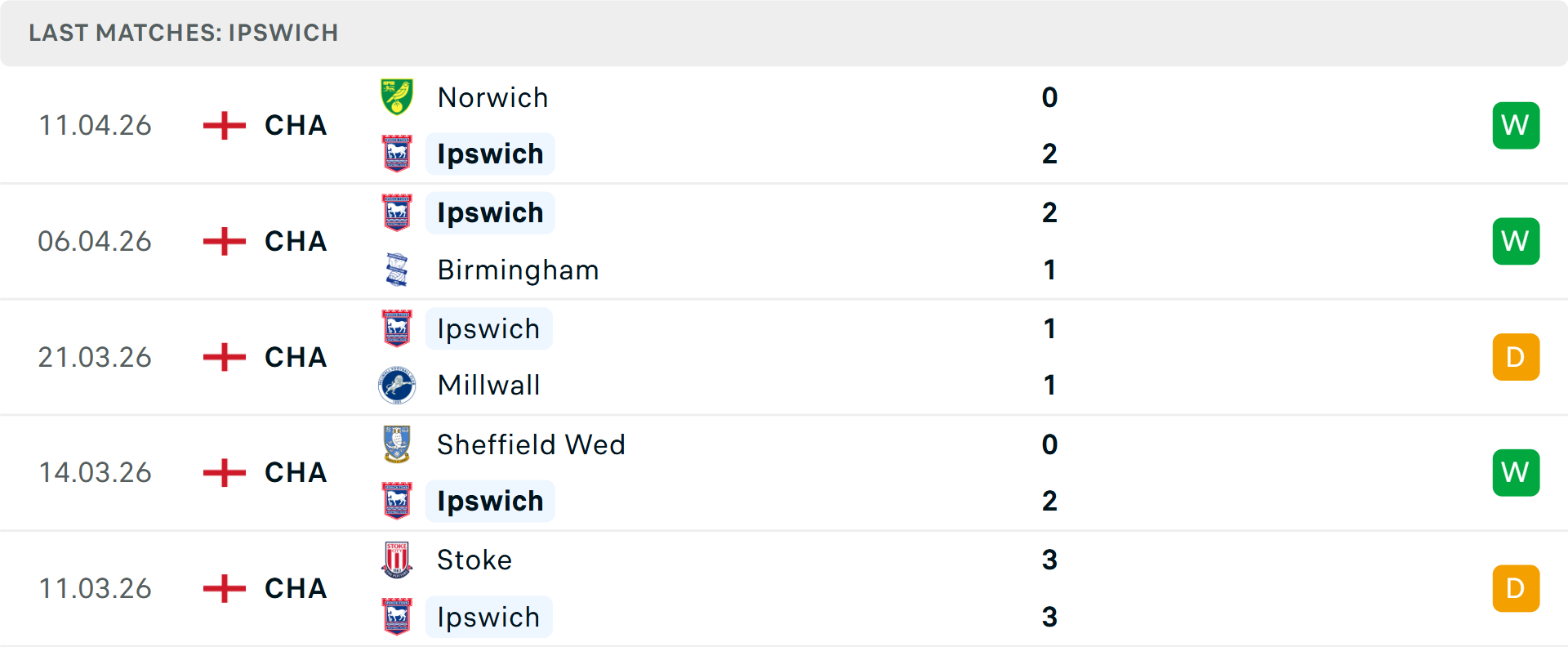Screen dimensions: 1568x647
Task: Click the Birmingham club crest
Action: 397,270
